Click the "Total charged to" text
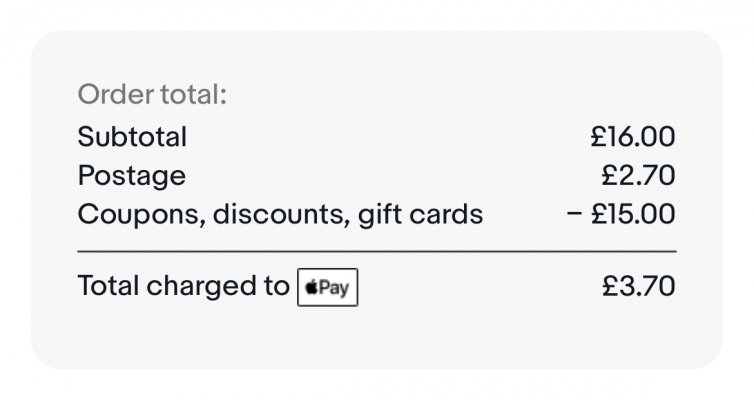This screenshot has width=754, height=400. [x=183, y=286]
